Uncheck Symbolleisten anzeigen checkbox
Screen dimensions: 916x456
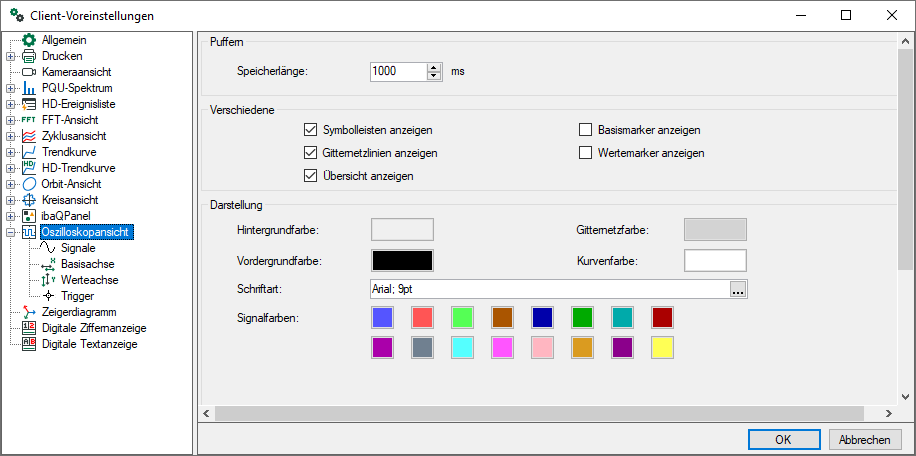tap(310, 130)
